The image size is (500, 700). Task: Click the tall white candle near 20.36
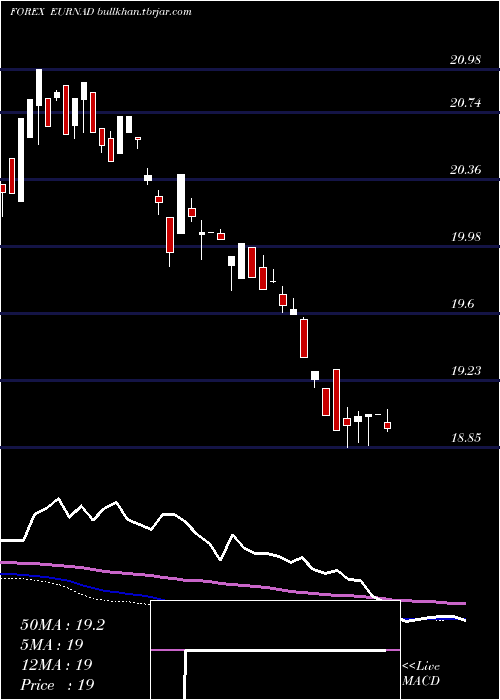coord(181,204)
